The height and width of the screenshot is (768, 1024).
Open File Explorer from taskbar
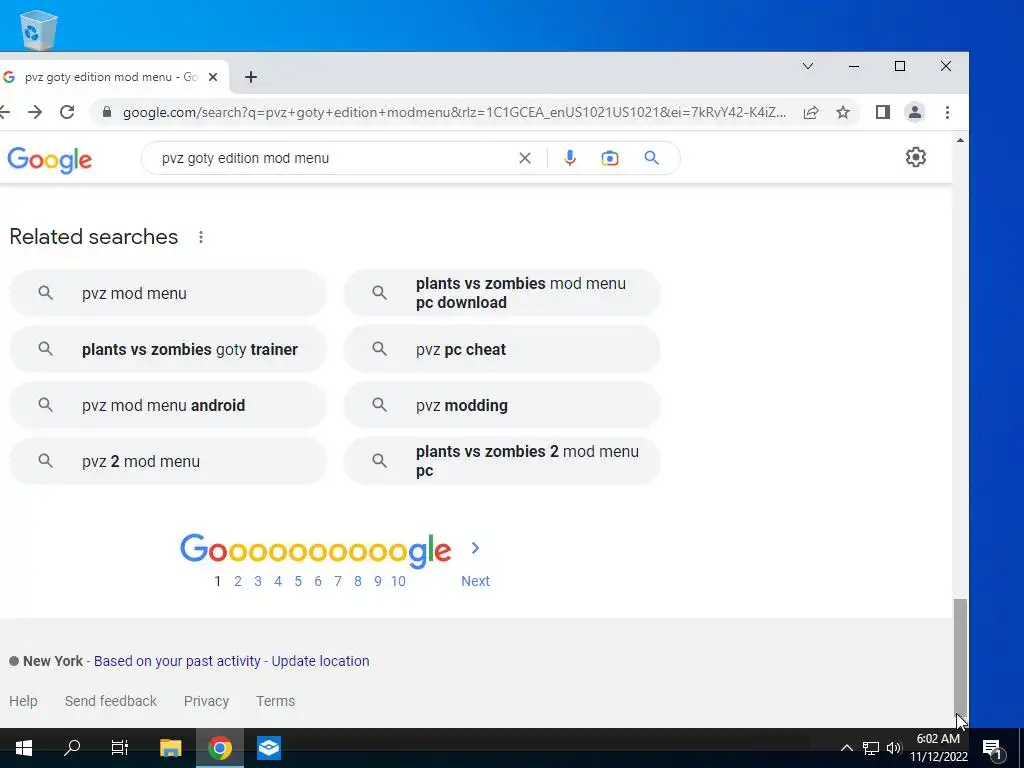170,748
